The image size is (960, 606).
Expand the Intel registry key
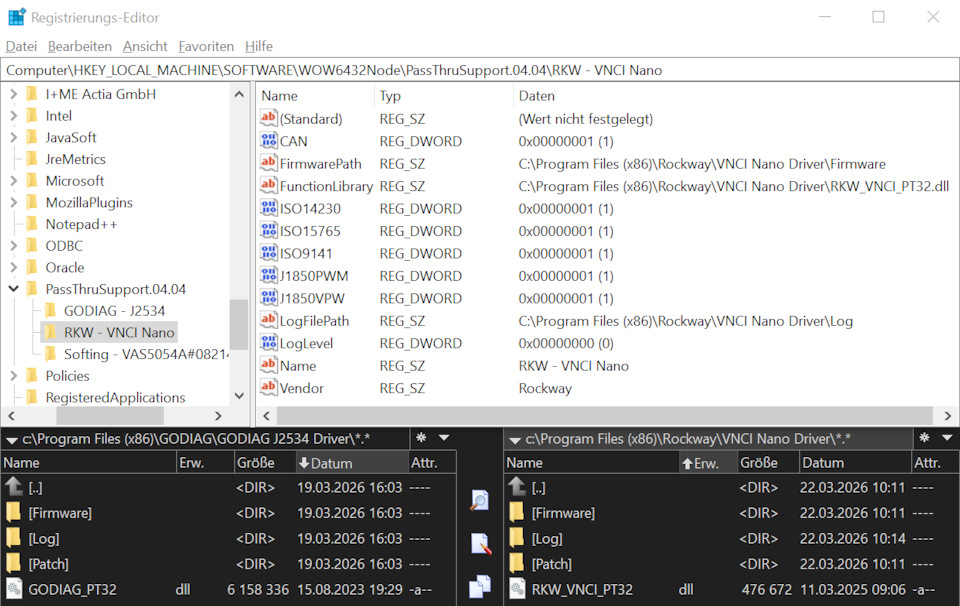pyautogui.click(x=14, y=116)
